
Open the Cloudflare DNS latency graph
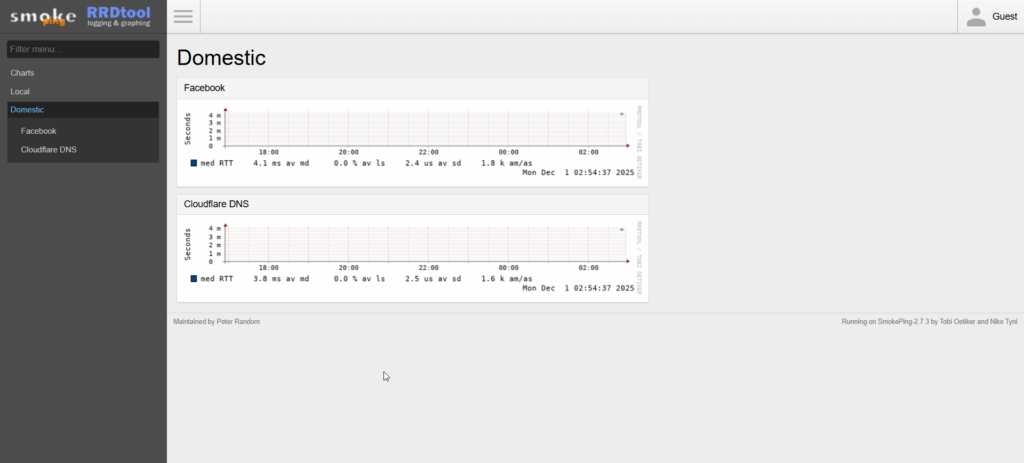pyautogui.click(x=412, y=256)
